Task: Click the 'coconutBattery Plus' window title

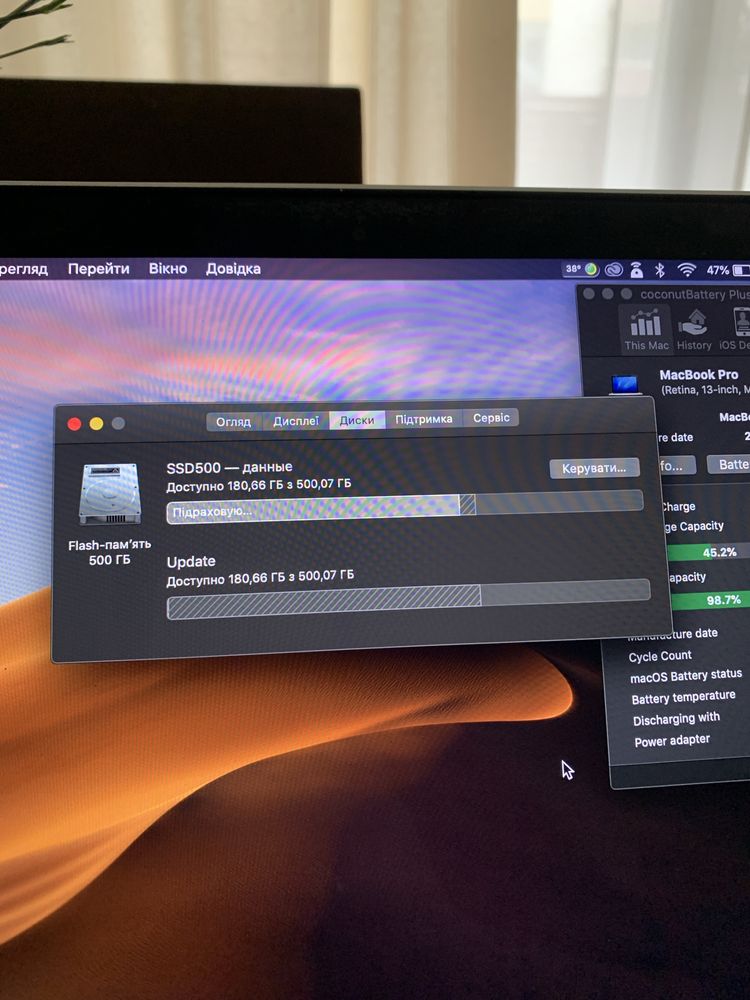Action: point(695,294)
